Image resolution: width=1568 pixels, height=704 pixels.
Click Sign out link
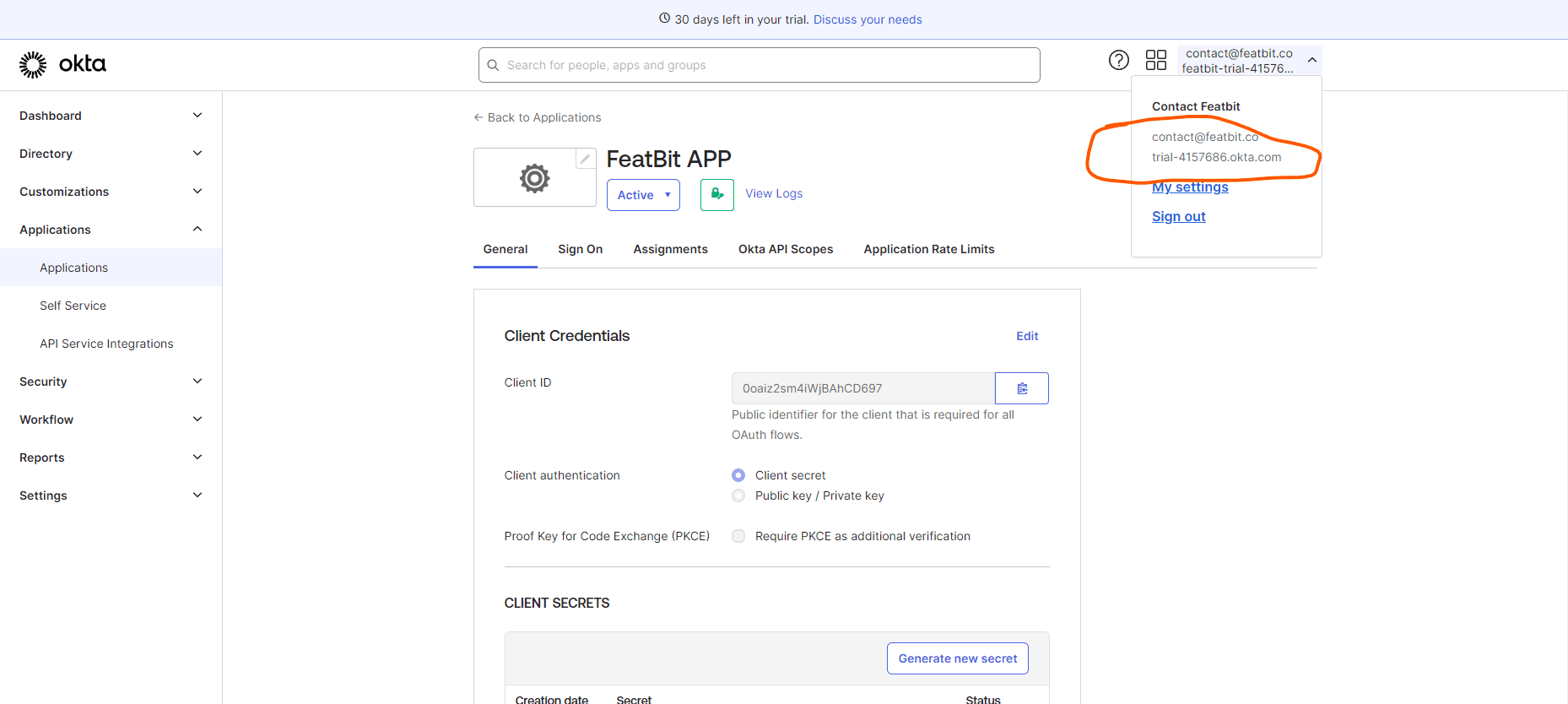1179,217
